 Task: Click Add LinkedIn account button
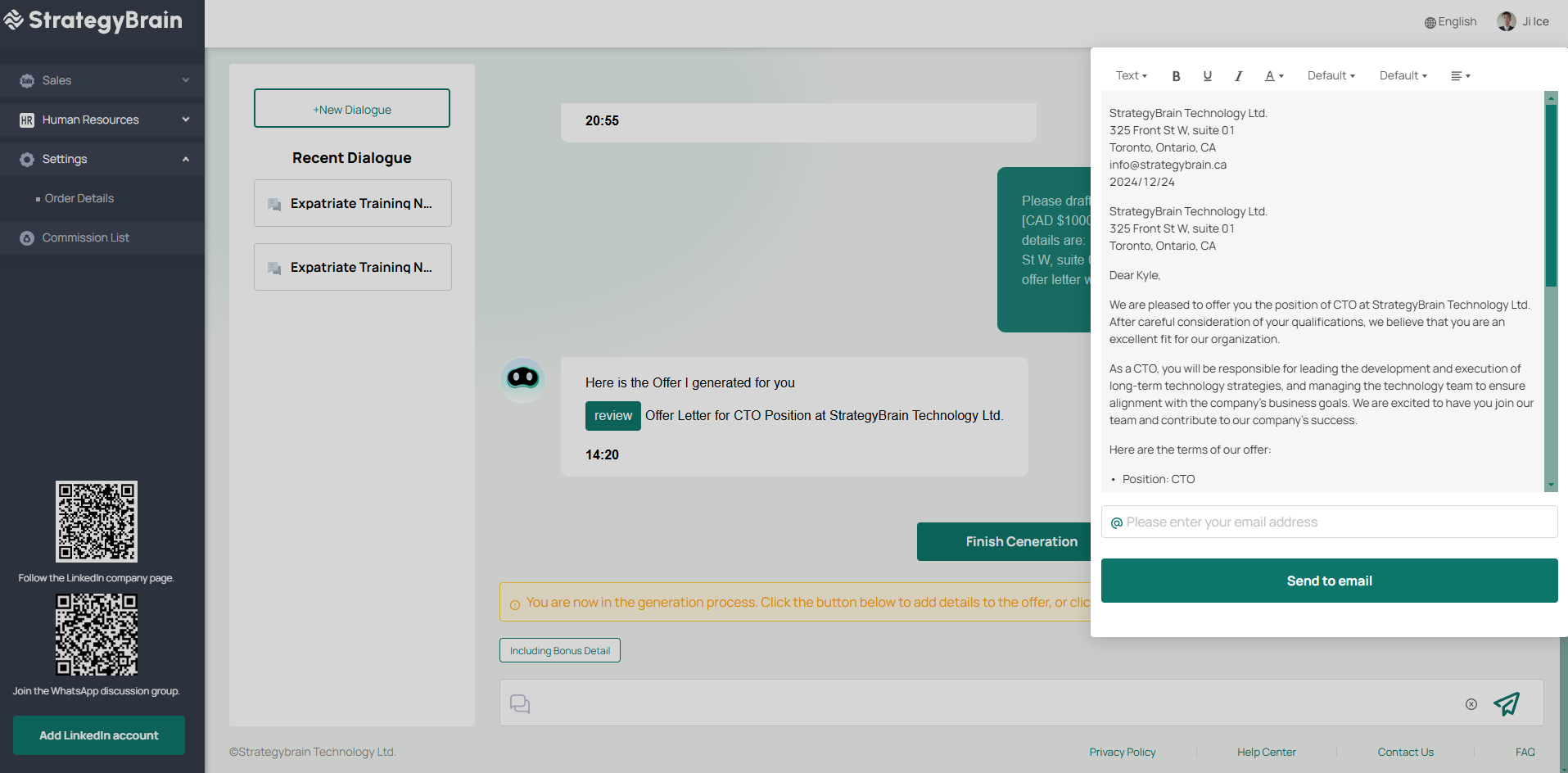(99, 735)
